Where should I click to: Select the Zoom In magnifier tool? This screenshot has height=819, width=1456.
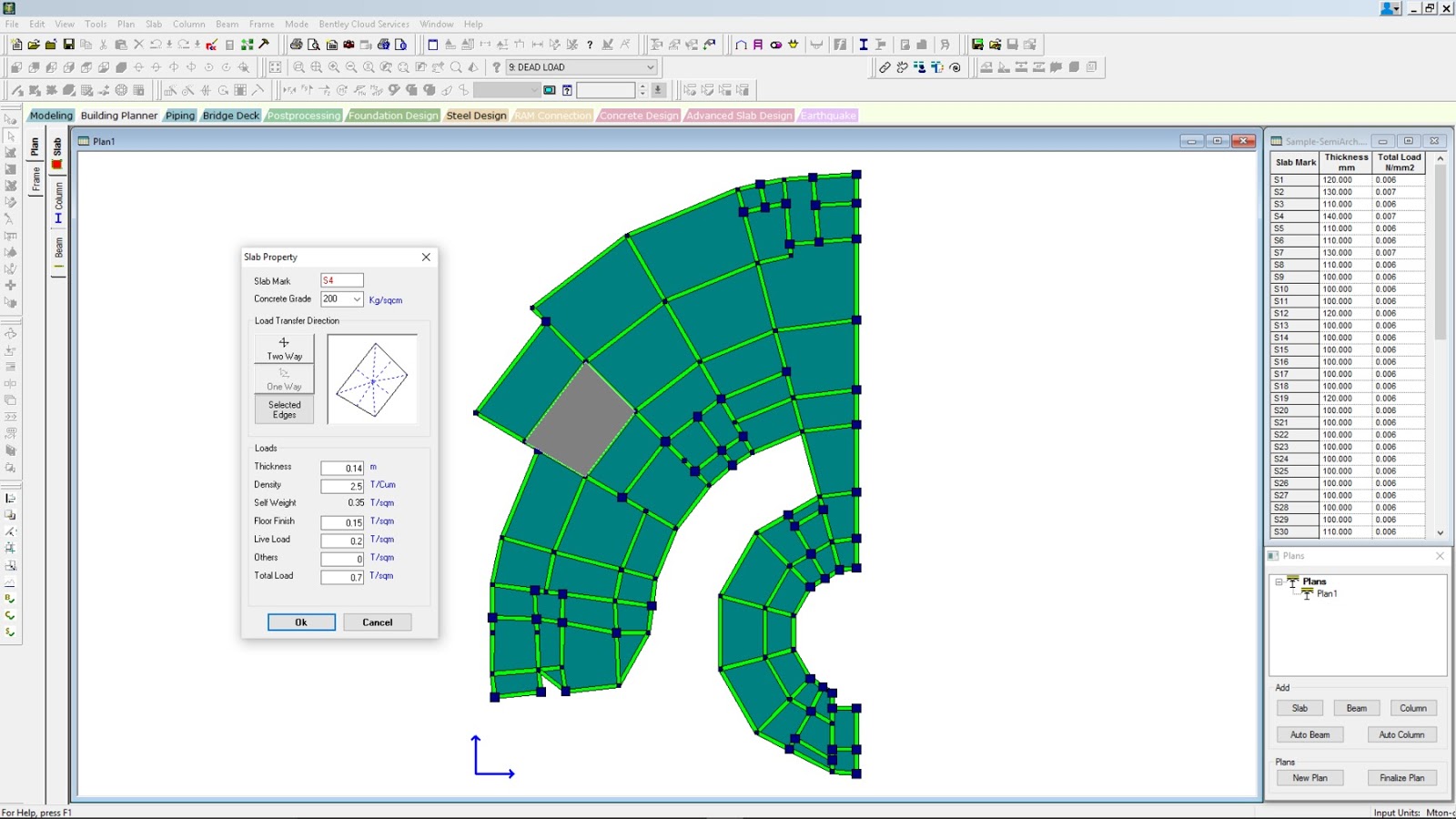click(333, 66)
